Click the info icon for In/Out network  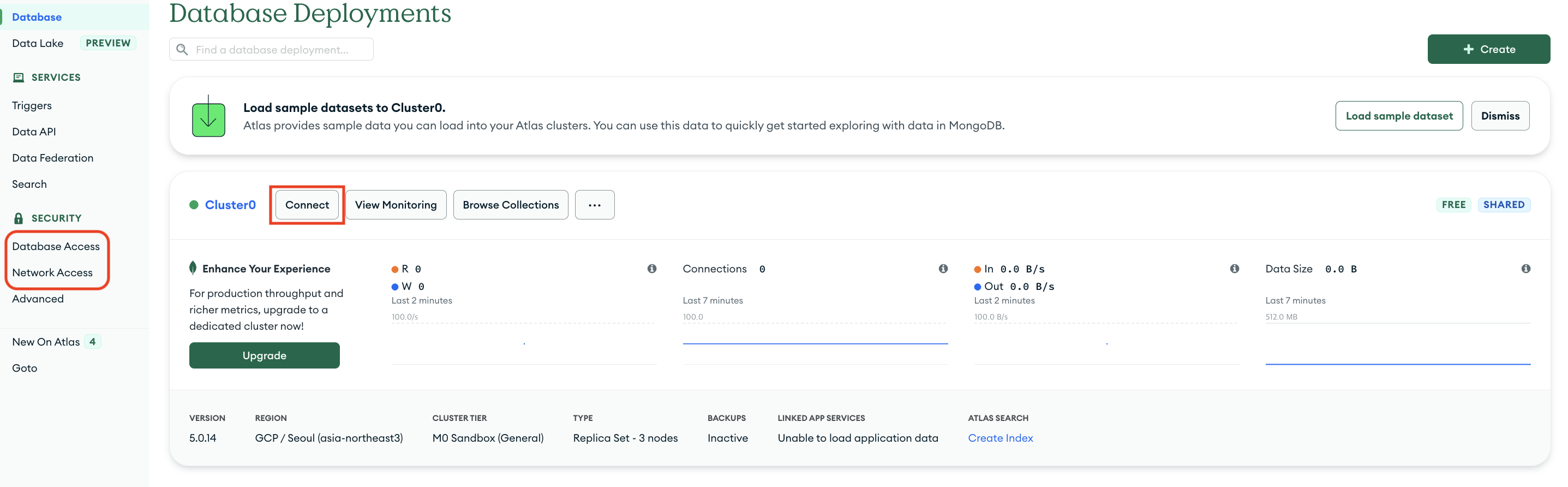(1234, 269)
